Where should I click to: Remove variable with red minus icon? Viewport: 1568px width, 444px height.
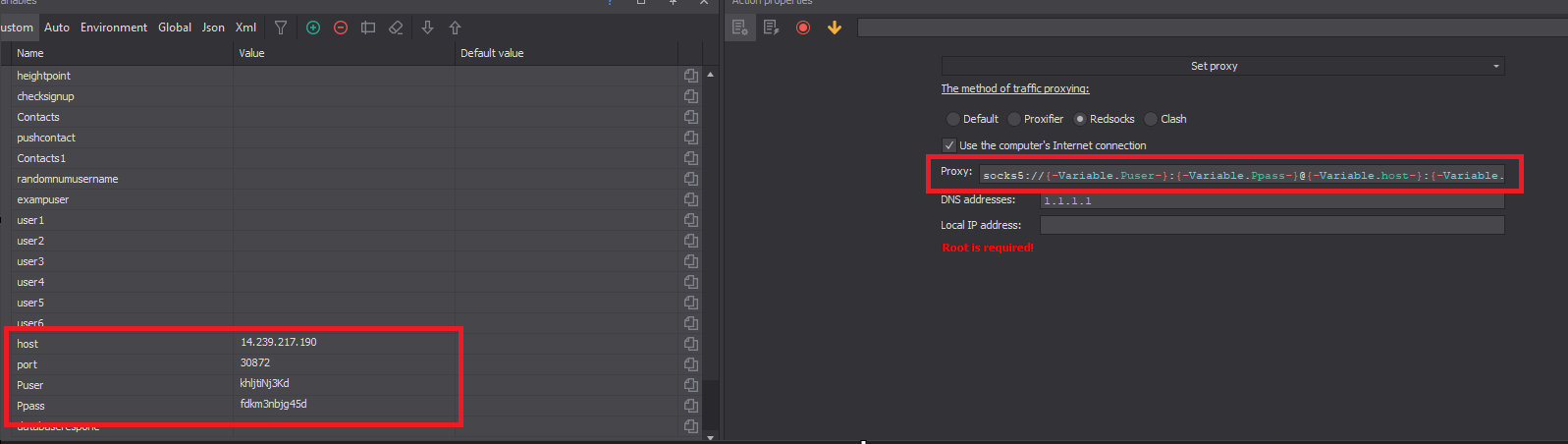tap(341, 28)
